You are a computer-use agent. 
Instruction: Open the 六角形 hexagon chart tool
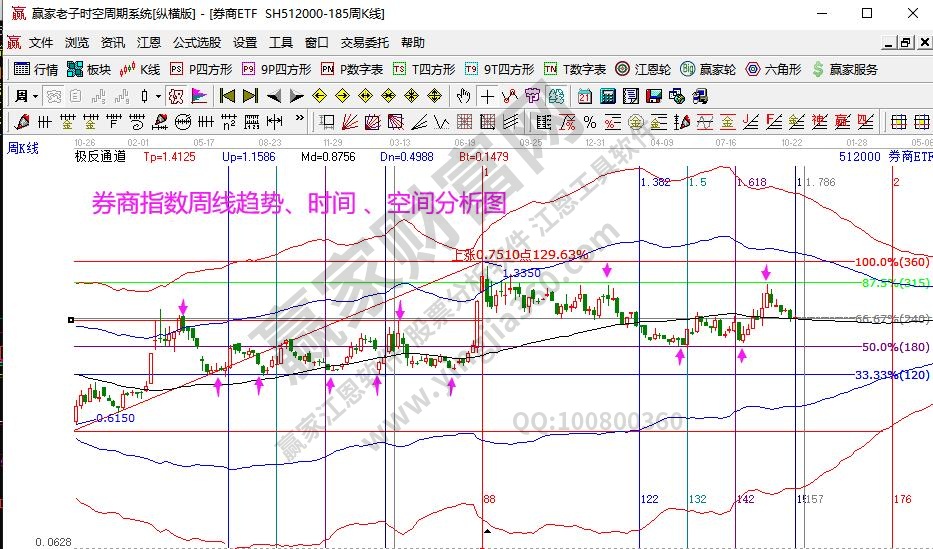[773, 69]
